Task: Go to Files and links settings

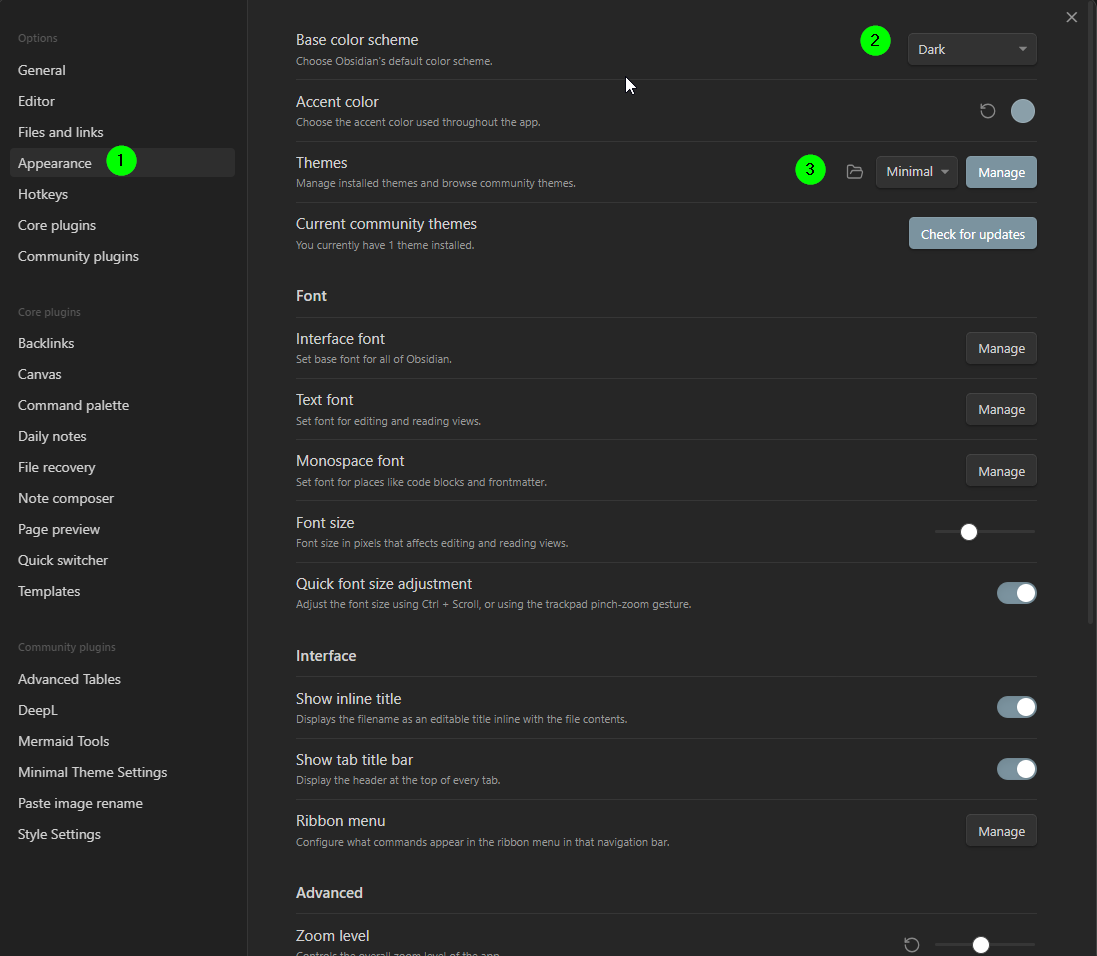Action: click(122, 132)
